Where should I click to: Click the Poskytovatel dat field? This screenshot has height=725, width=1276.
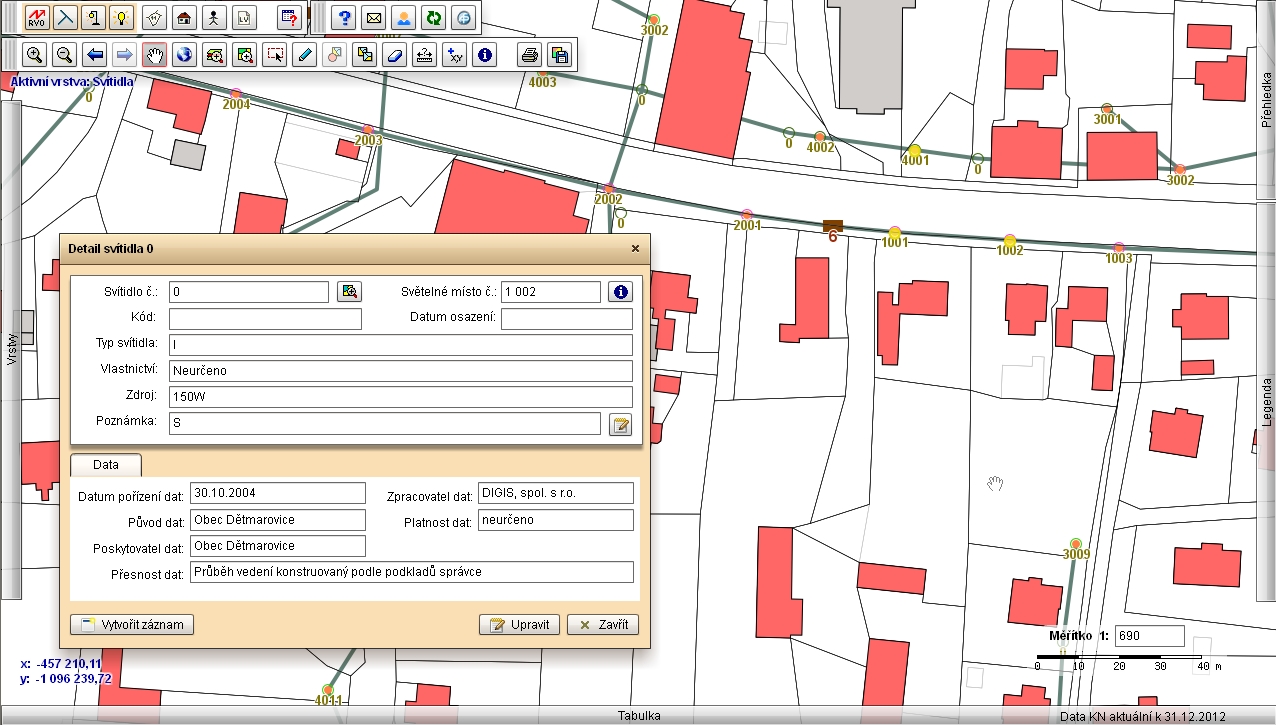(x=278, y=546)
